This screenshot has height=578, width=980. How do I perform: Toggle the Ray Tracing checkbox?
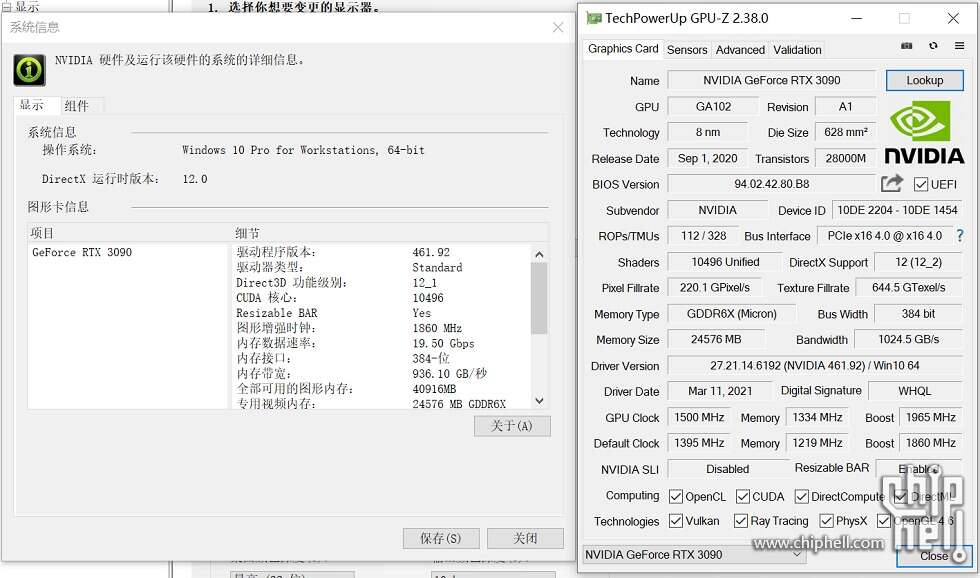tap(741, 521)
